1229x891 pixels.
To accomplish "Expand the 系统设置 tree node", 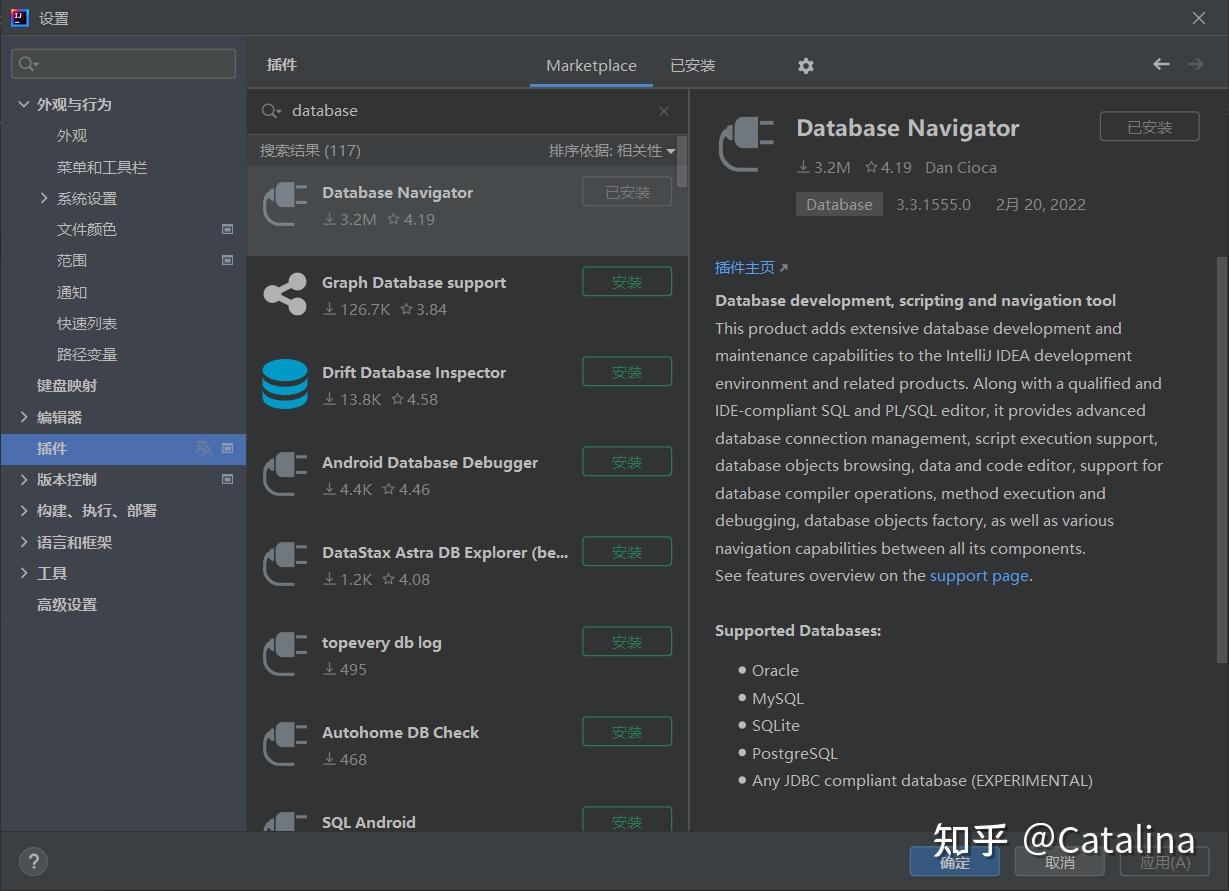I will tap(44, 198).
